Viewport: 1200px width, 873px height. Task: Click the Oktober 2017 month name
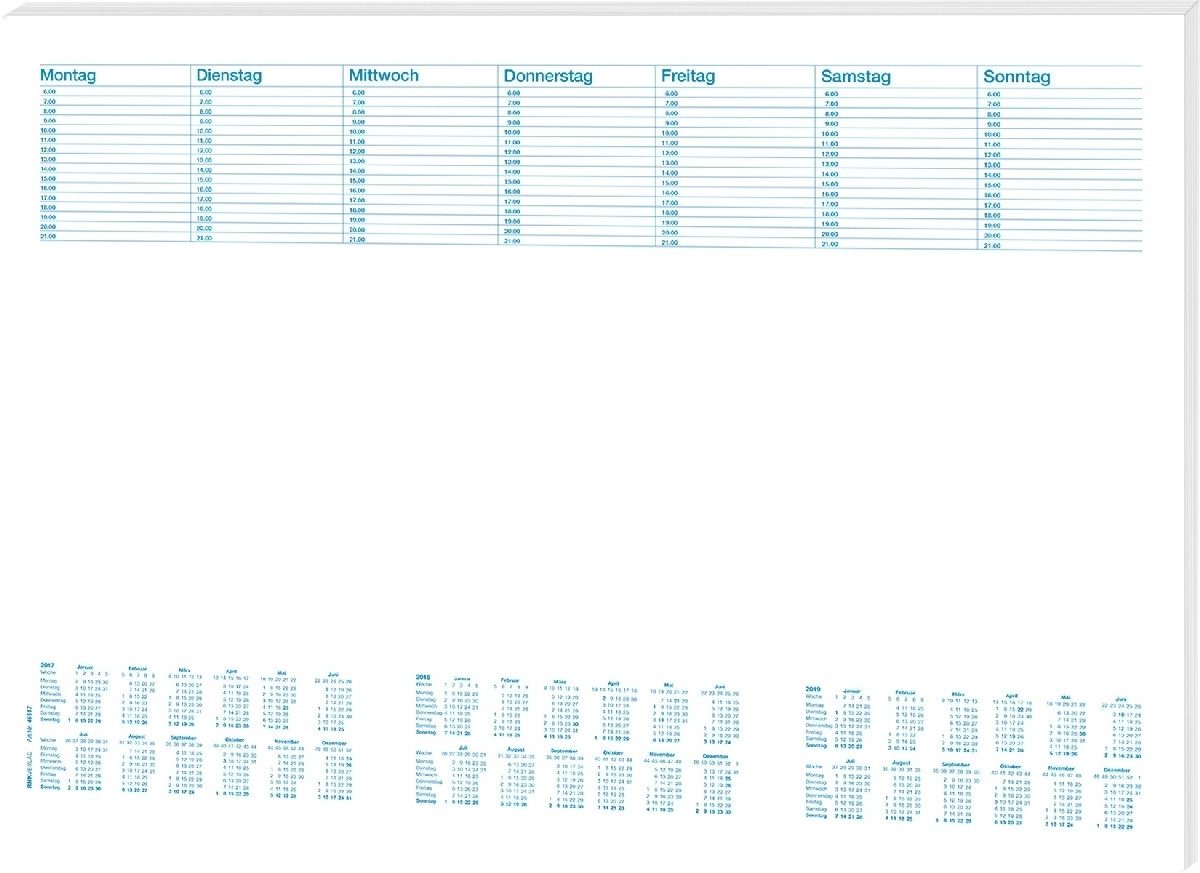pos(235,738)
